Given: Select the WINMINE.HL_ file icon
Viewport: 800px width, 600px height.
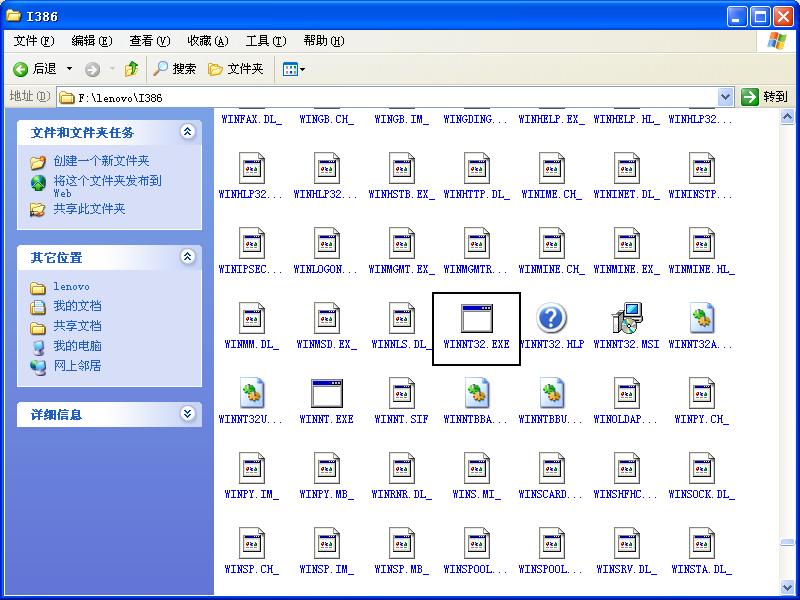Looking at the screenshot, I should click(x=702, y=243).
